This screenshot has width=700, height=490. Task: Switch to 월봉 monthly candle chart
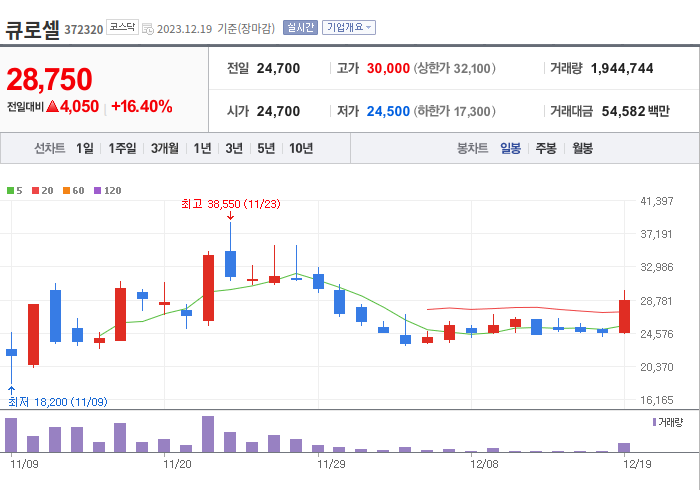coord(583,148)
